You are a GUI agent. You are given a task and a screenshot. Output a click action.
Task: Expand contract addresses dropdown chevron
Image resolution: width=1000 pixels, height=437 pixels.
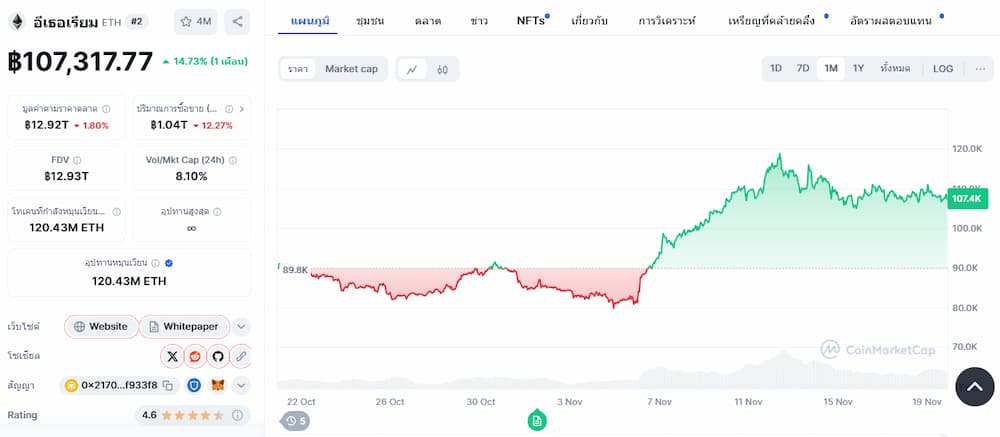tap(240, 385)
